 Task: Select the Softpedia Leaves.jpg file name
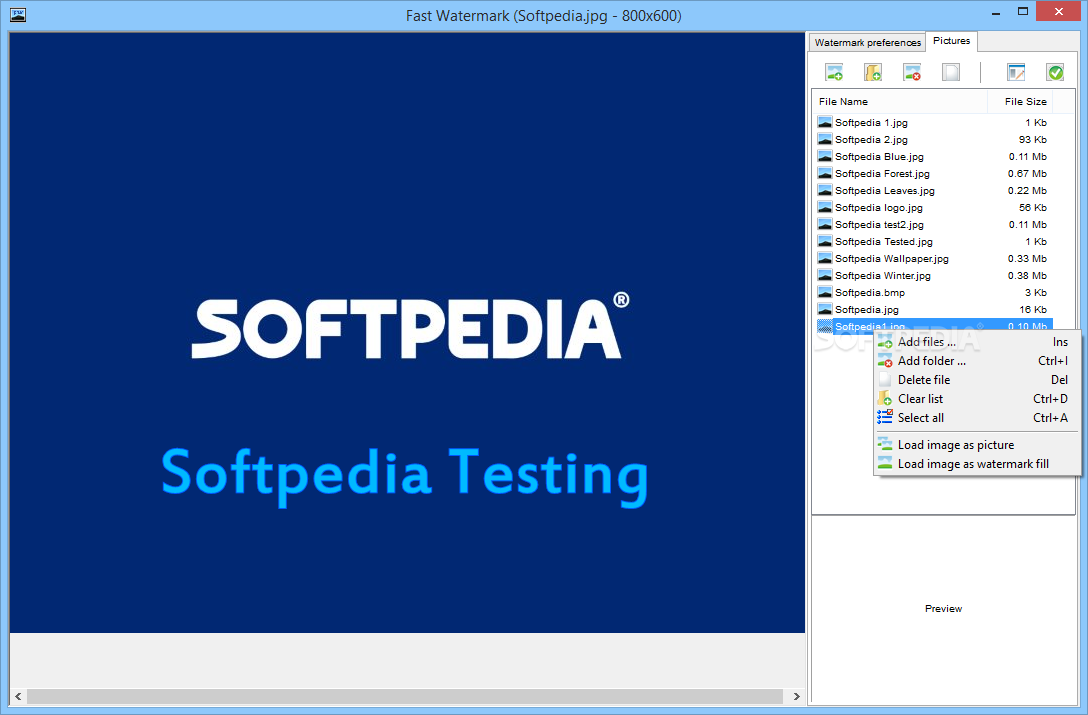(x=885, y=190)
